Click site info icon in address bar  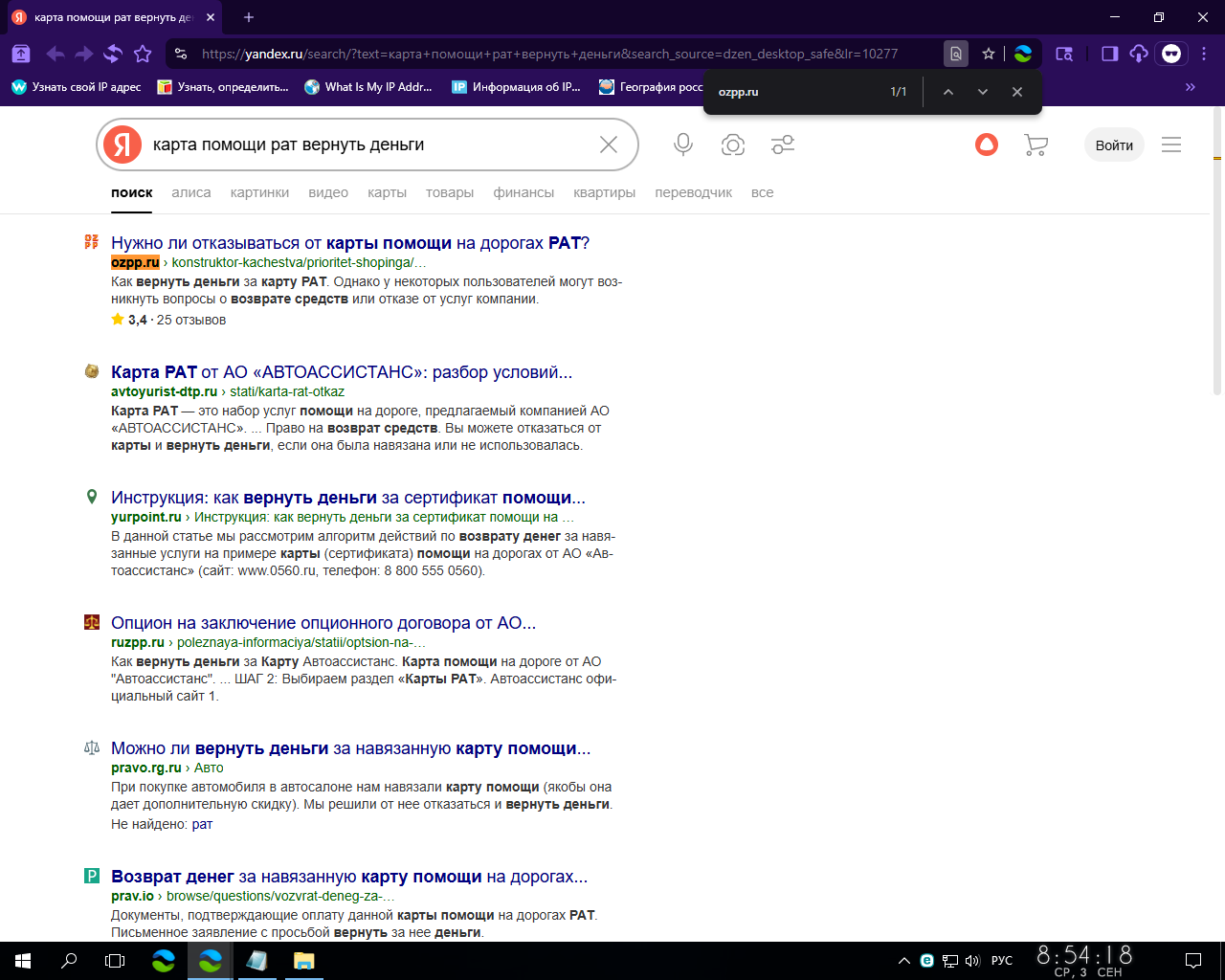181,54
